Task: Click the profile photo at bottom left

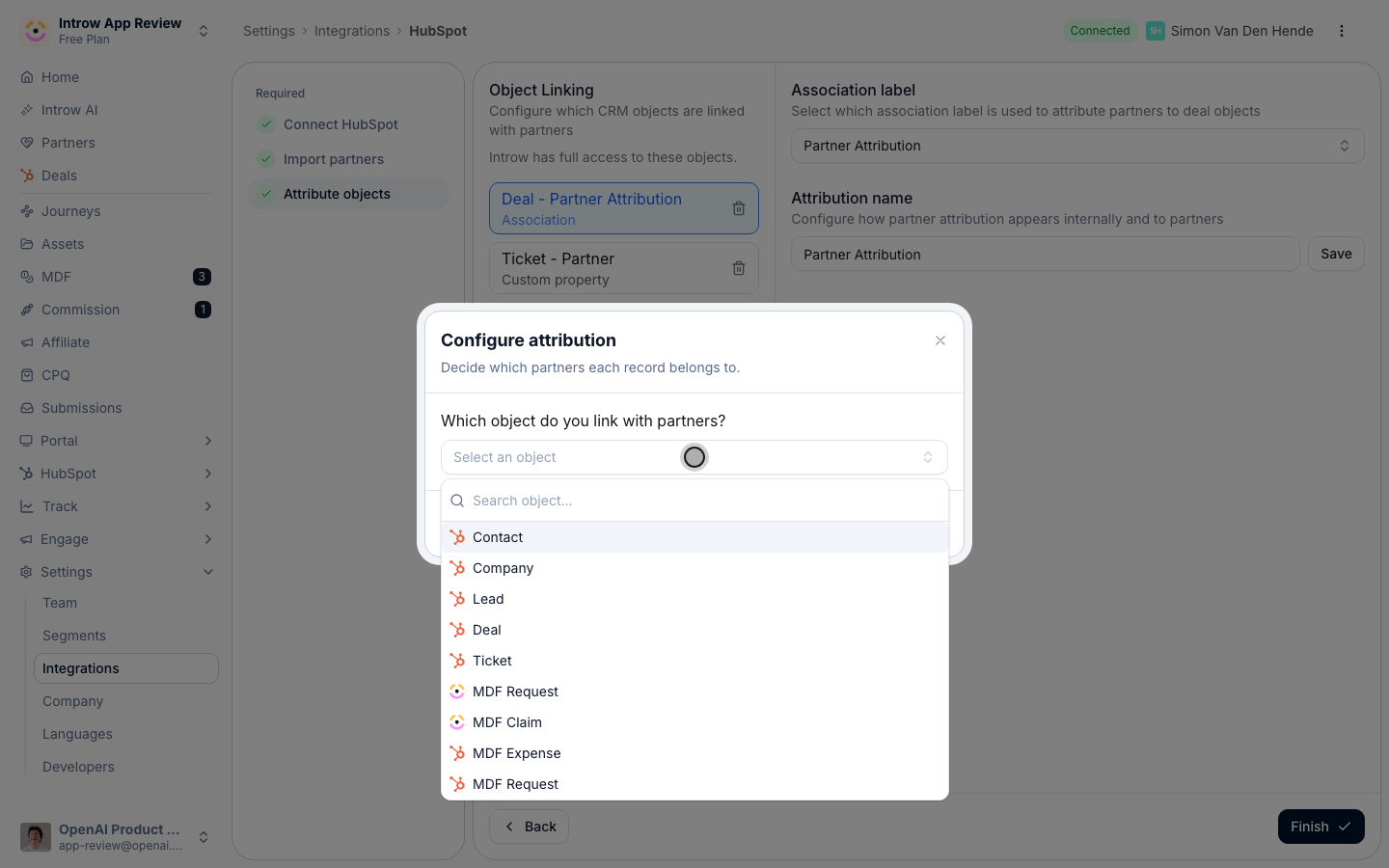Action: 36,837
